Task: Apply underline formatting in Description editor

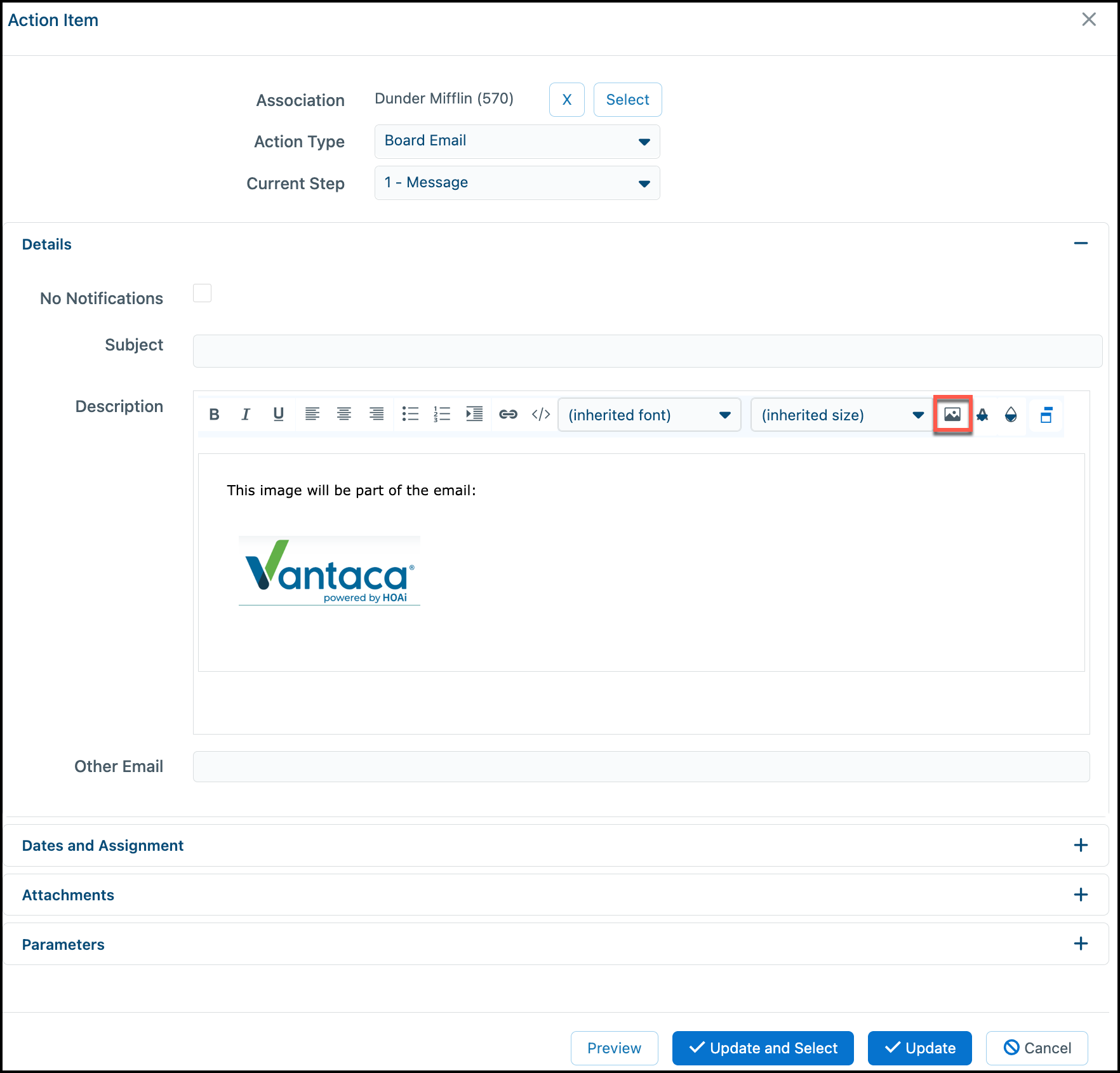Action: 278,415
